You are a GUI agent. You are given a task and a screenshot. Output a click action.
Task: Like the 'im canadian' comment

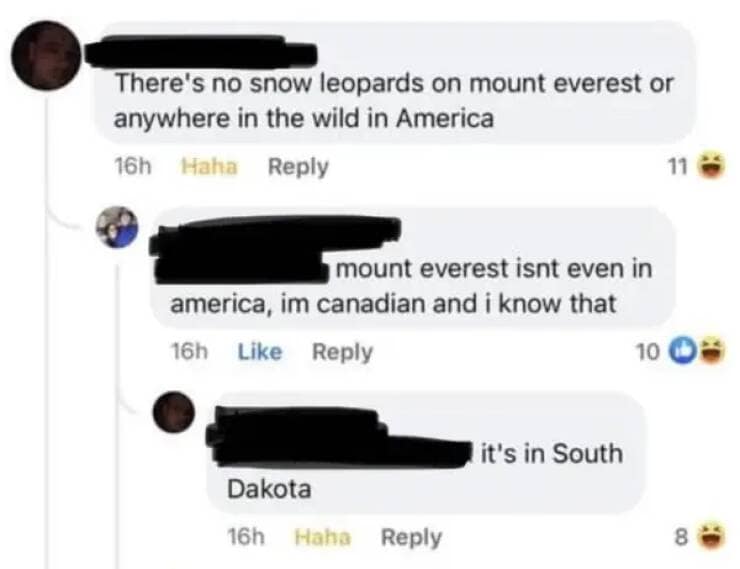(x=260, y=351)
